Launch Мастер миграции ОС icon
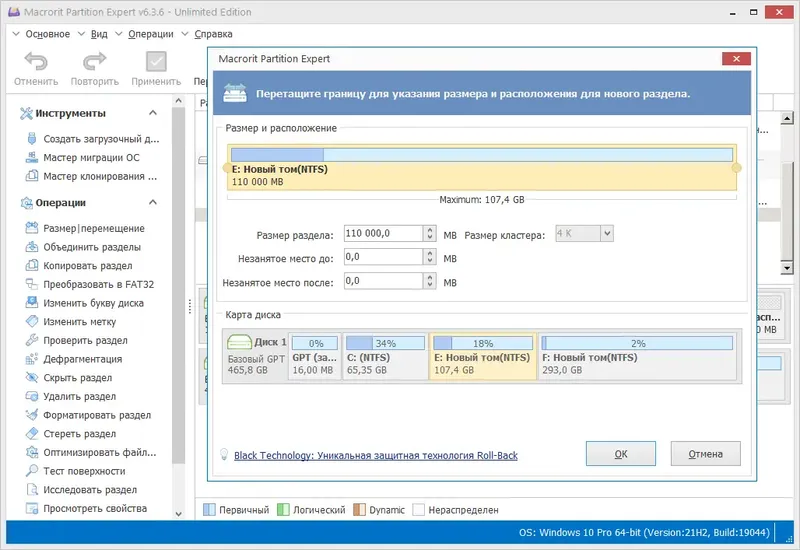 click(32, 157)
